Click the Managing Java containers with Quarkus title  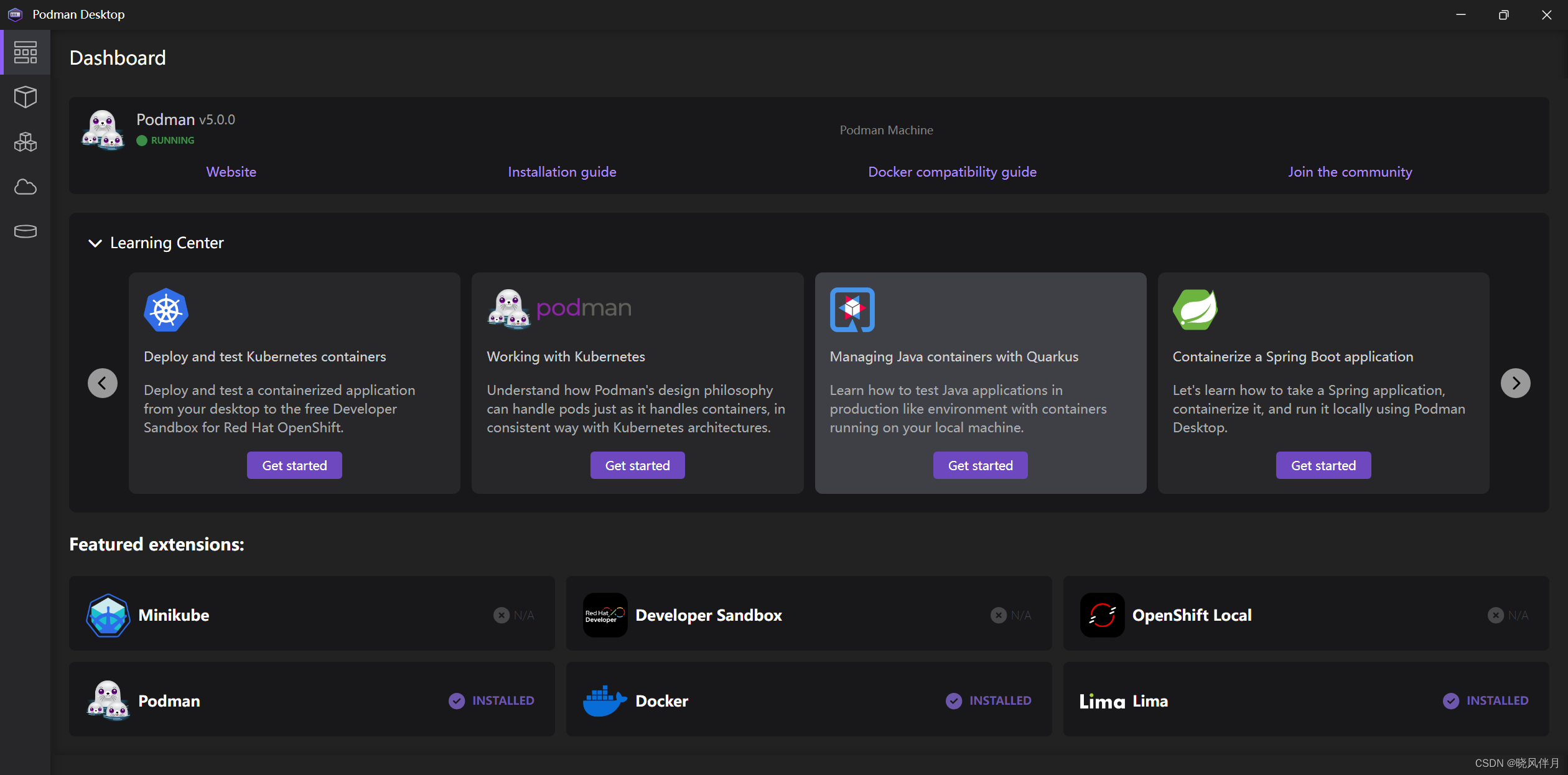(954, 356)
